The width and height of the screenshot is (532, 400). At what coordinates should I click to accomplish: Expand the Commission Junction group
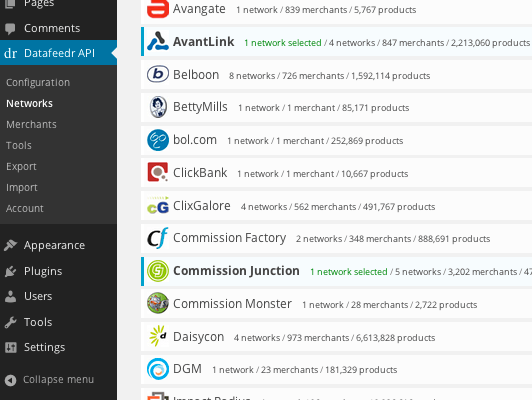coord(336,271)
